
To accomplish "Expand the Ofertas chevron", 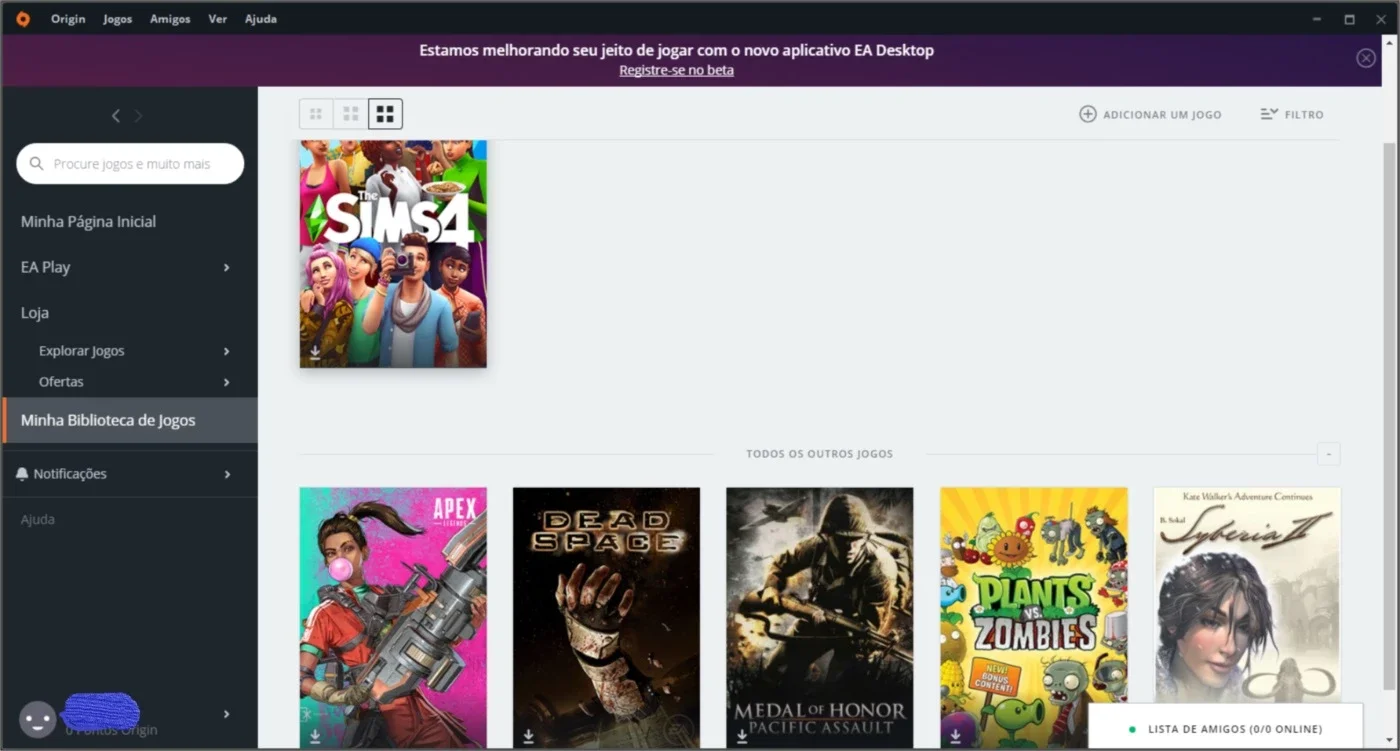I will tap(227, 382).
